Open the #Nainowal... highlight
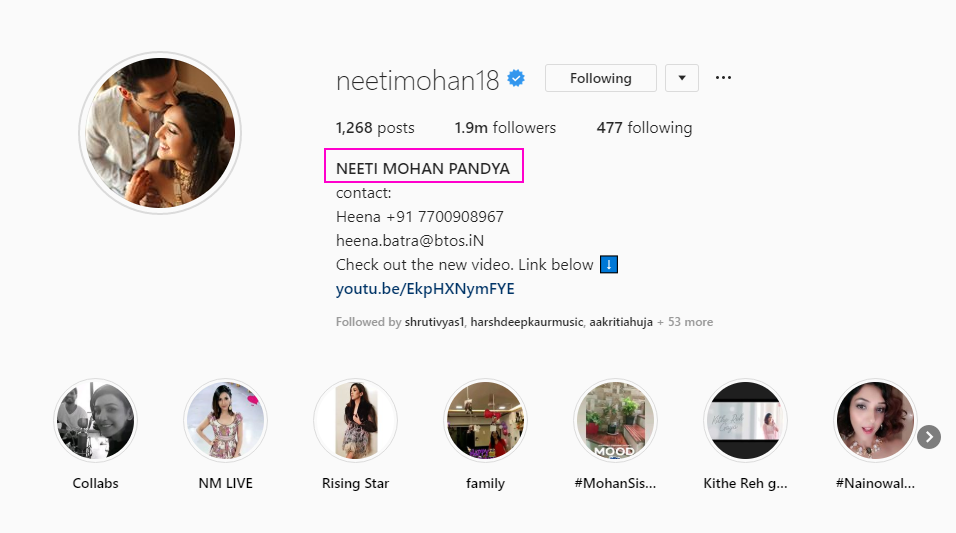Screen dimensions: 956x533 pyautogui.click(x=875, y=421)
